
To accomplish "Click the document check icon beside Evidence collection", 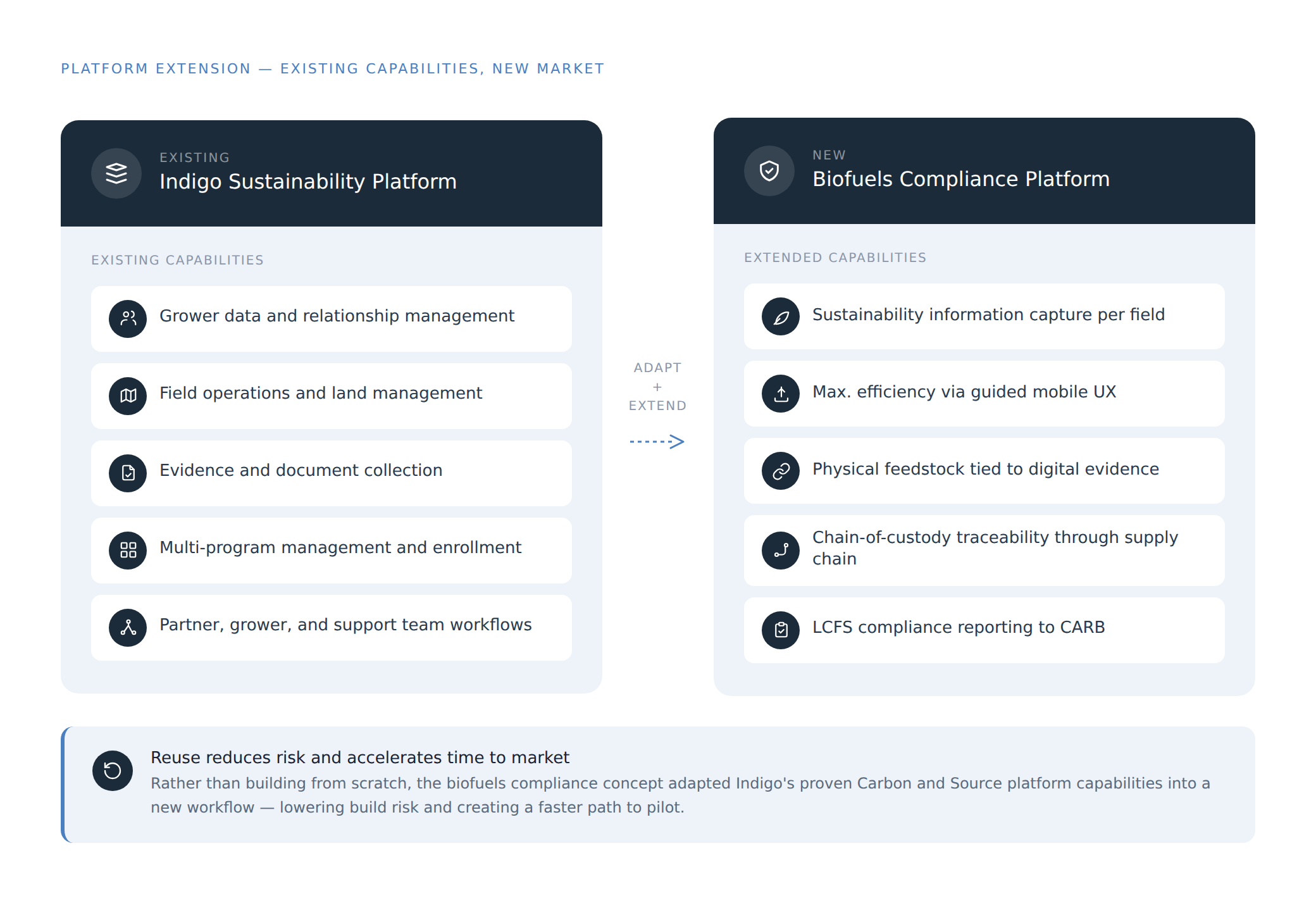I will tap(128, 473).
